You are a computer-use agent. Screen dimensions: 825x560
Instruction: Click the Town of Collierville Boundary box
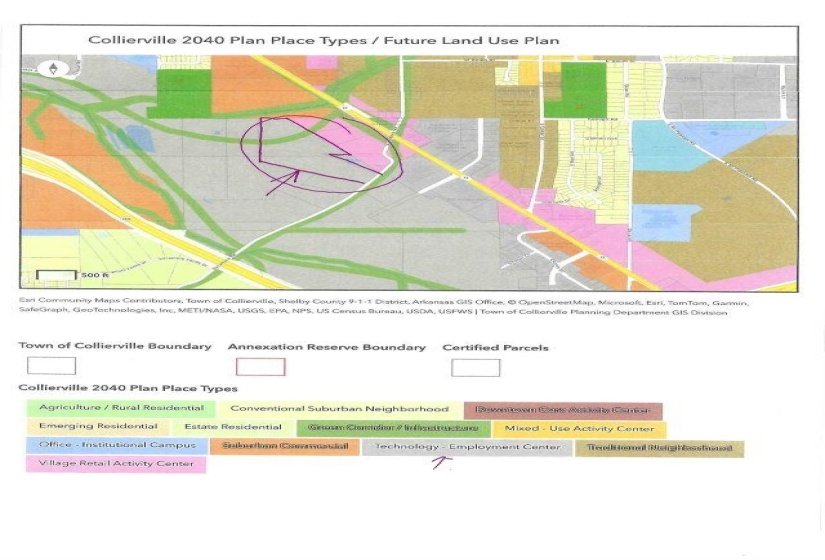(45, 366)
